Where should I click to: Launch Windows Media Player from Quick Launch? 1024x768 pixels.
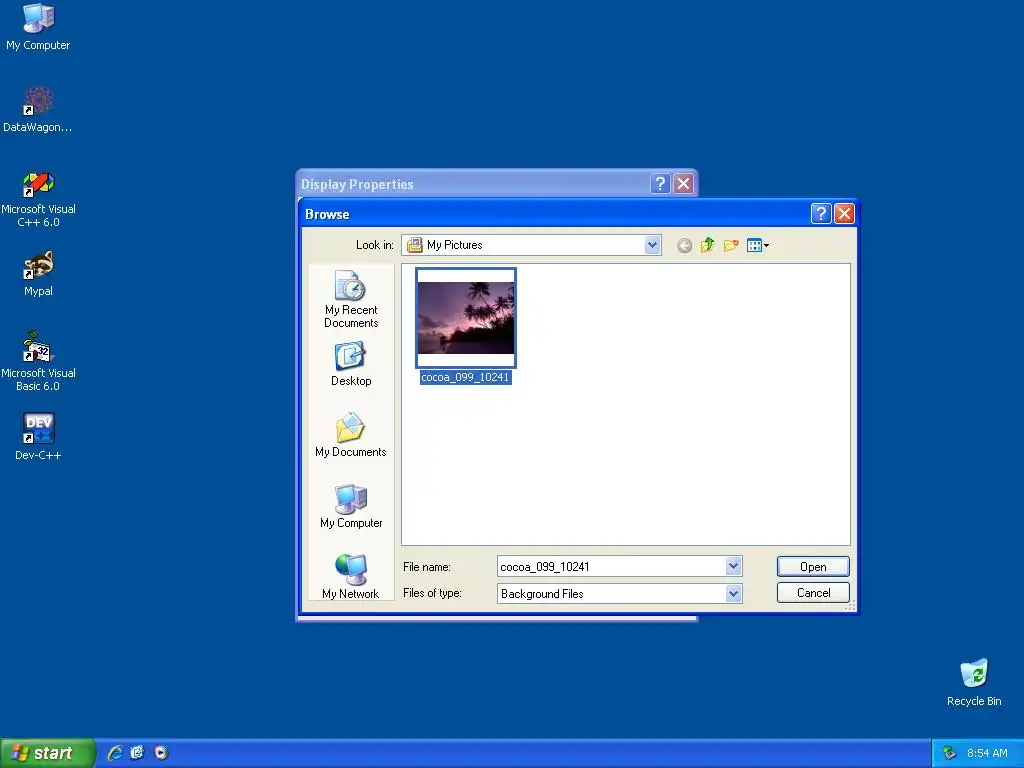(x=161, y=753)
